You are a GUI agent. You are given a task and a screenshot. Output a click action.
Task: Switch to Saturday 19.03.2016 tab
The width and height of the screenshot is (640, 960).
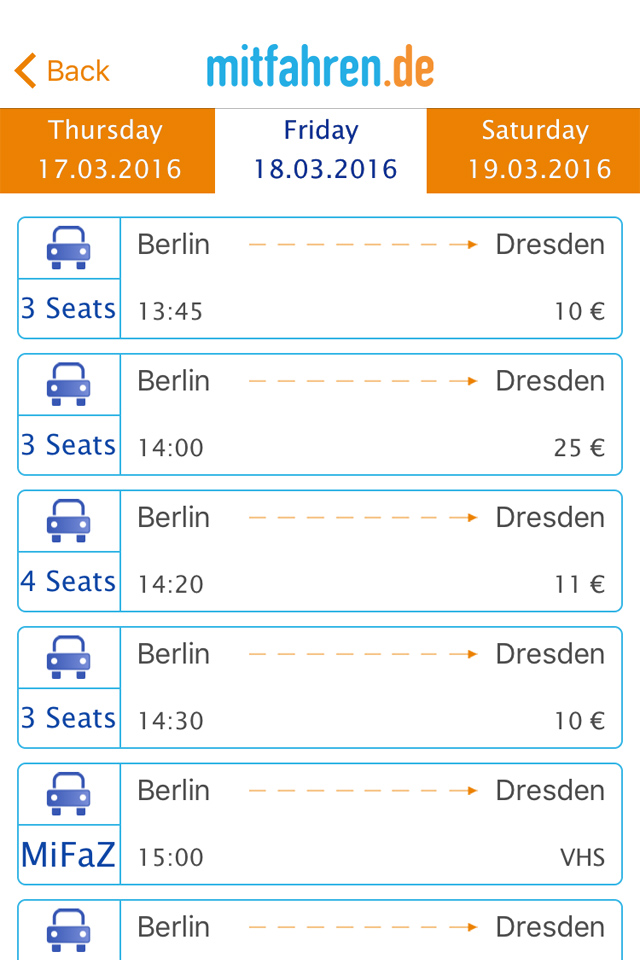tap(534, 150)
